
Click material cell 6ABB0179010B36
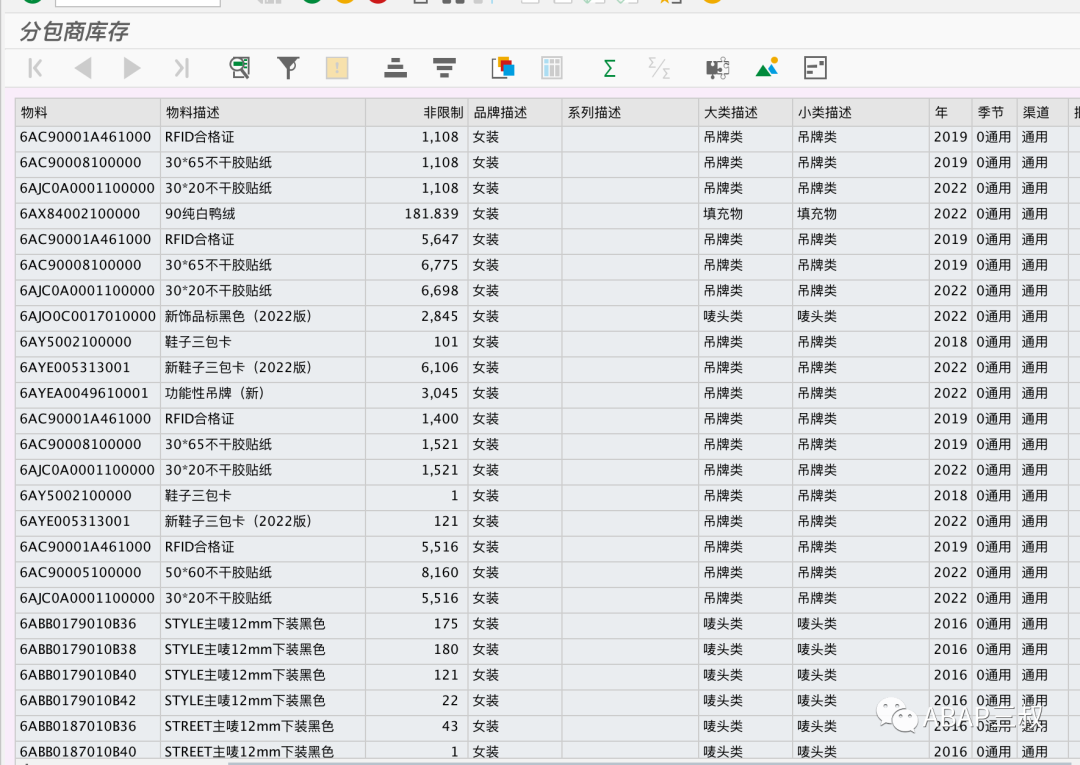88,624
